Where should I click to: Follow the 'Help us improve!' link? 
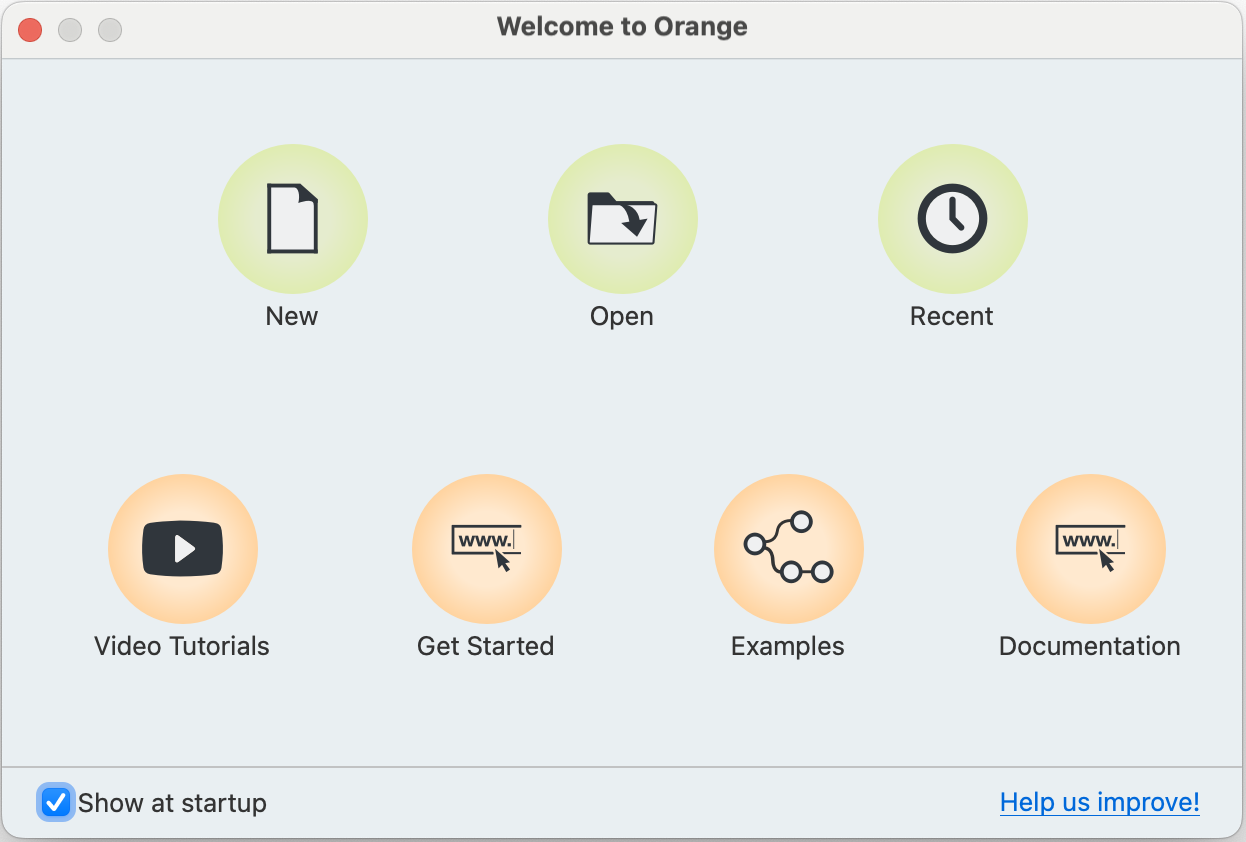pyautogui.click(x=1099, y=802)
